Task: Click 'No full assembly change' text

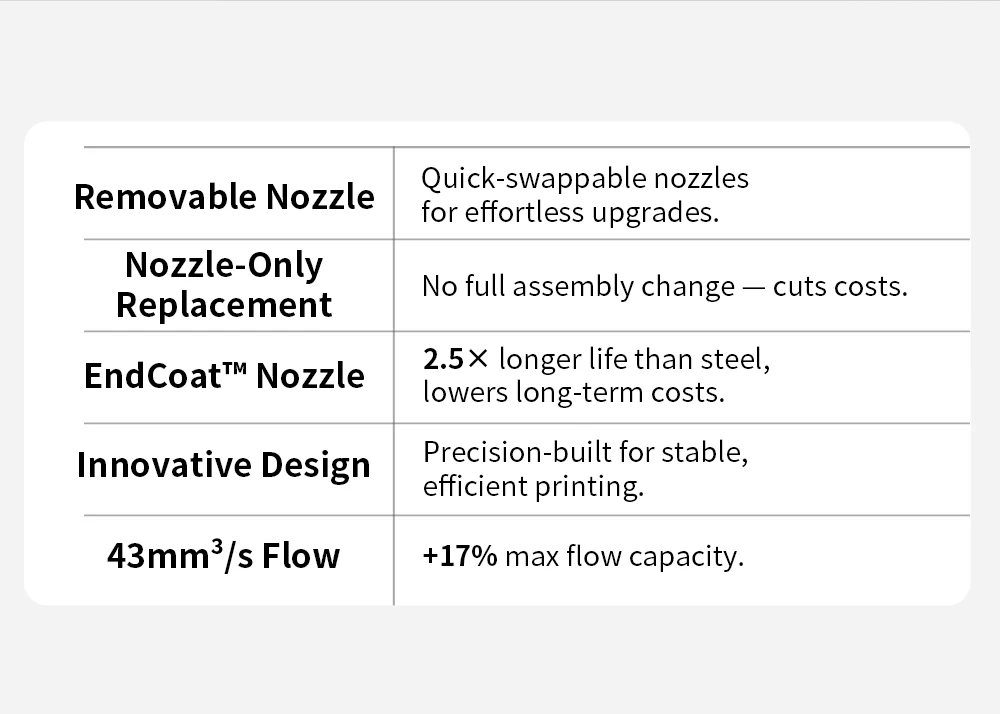Action: [x=578, y=287]
